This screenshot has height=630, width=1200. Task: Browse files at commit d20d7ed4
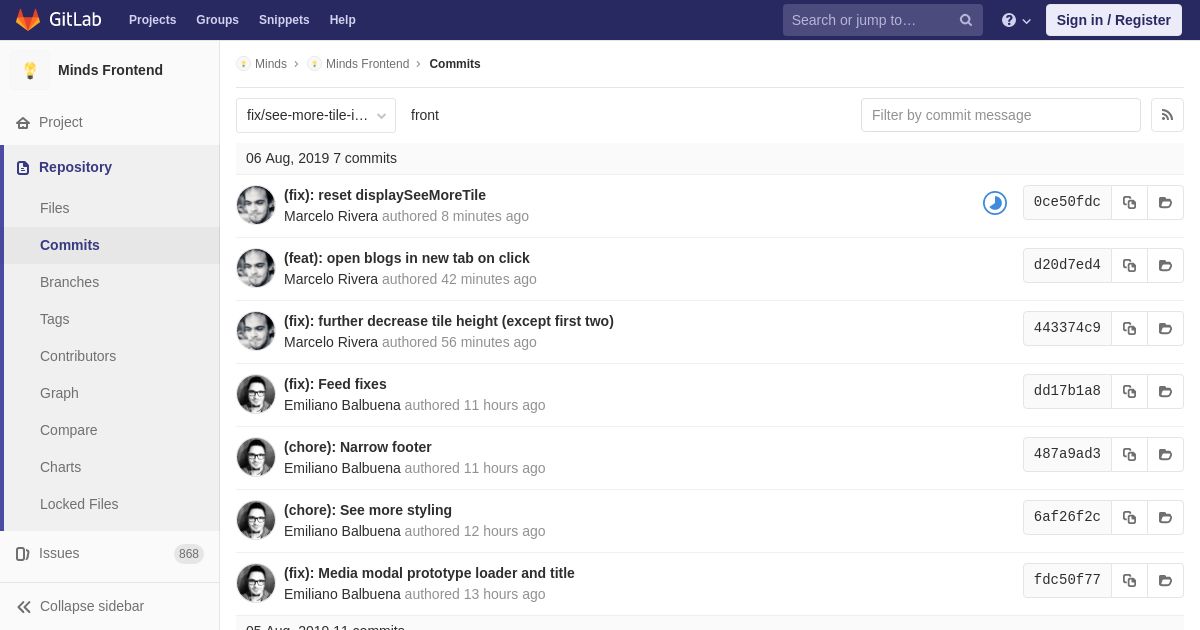[1165, 265]
